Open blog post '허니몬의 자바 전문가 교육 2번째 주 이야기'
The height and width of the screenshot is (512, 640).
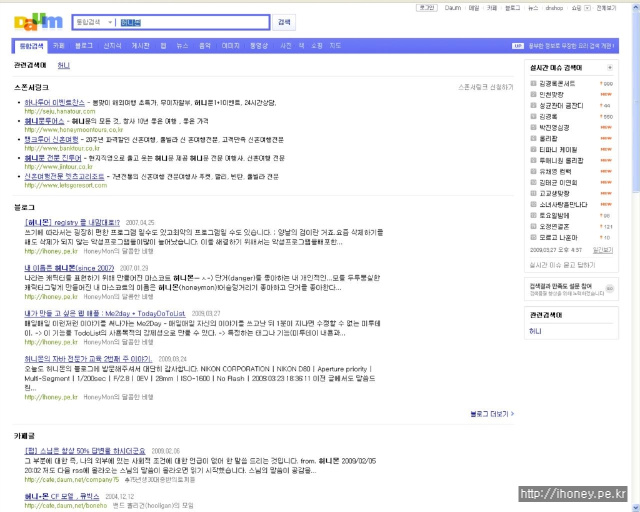(x=88, y=359)
